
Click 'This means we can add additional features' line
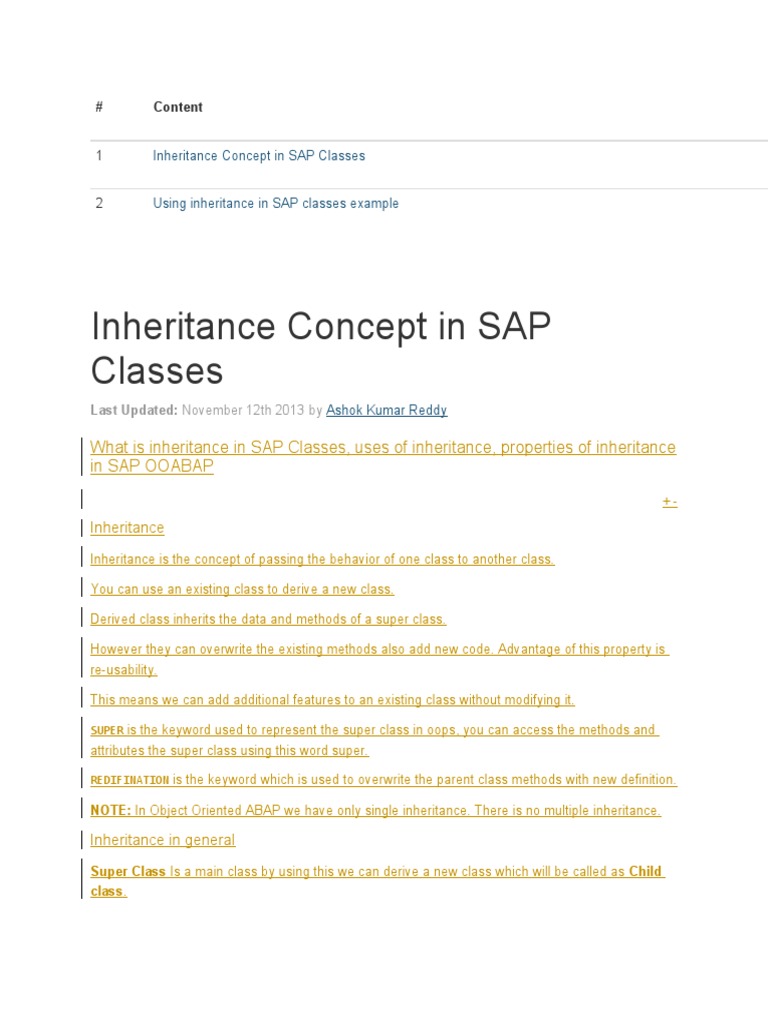click(332, 700)
